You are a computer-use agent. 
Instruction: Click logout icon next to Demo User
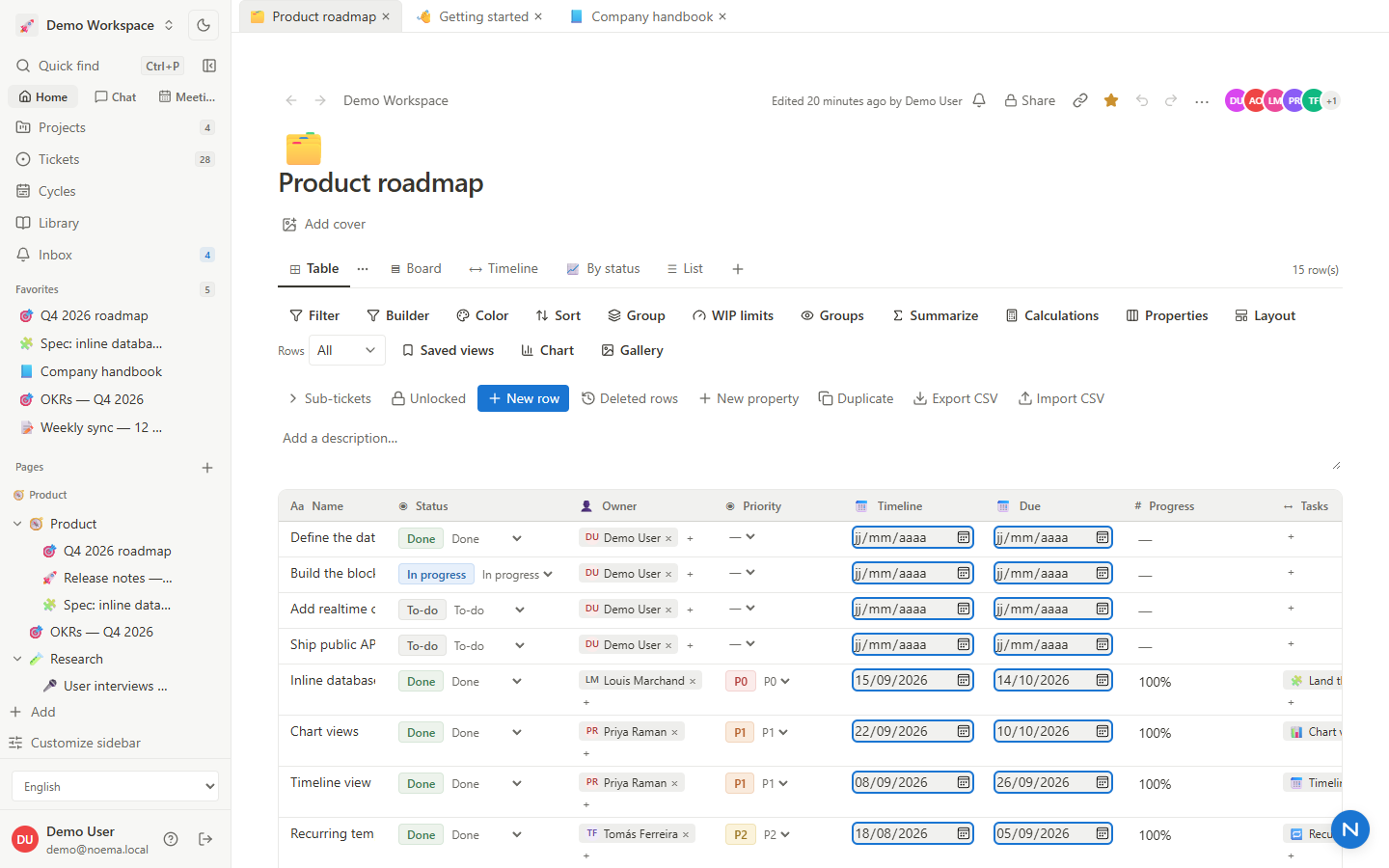[x=205, y=839]
